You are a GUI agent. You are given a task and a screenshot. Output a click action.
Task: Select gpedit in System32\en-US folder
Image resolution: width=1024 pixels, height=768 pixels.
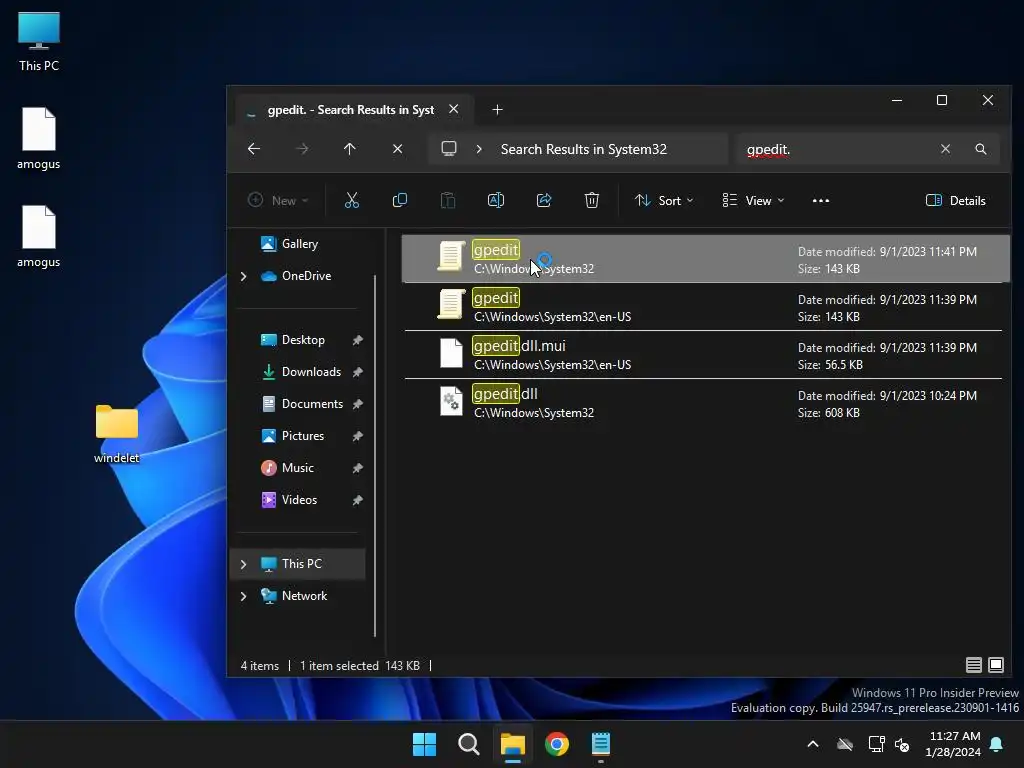(703, 307)
